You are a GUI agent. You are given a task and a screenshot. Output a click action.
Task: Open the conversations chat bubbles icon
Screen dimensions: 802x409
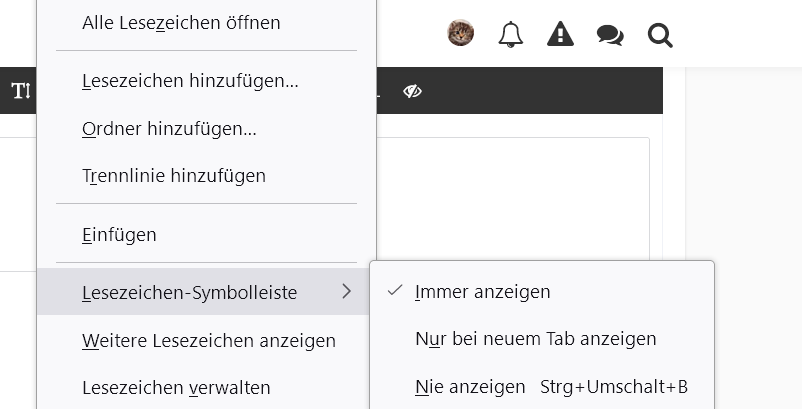click(610, 36)
